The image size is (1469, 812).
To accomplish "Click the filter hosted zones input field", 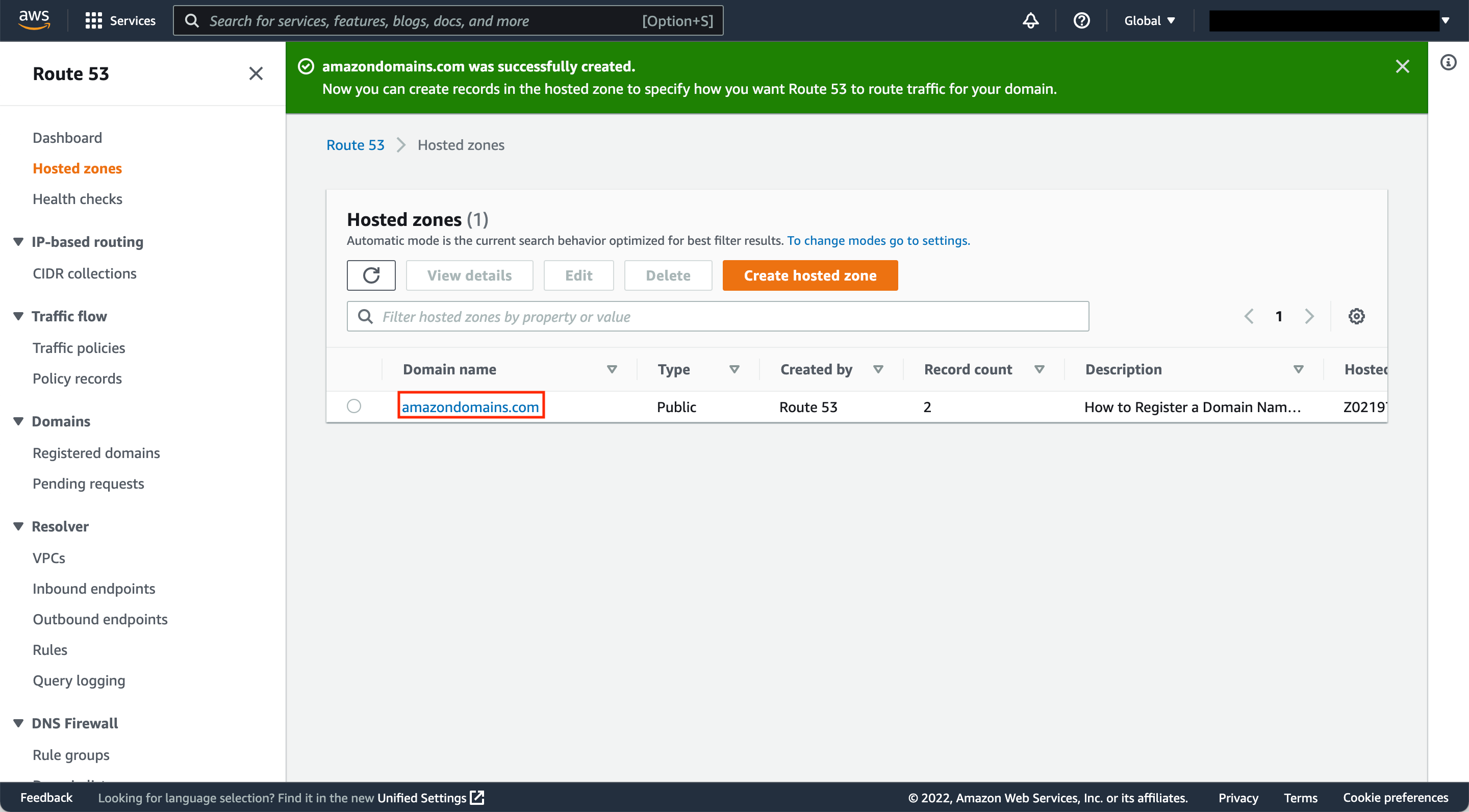I will pyautogui.click(x=718, y=316).
